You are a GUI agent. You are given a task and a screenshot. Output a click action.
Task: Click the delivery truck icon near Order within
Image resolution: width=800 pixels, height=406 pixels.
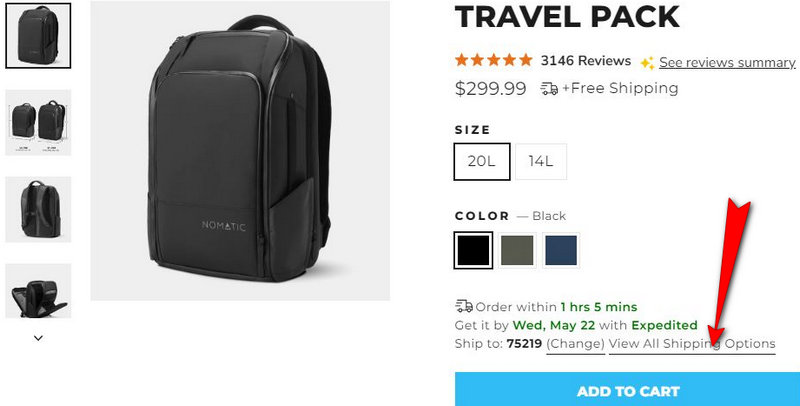click(x=464, y=306)
